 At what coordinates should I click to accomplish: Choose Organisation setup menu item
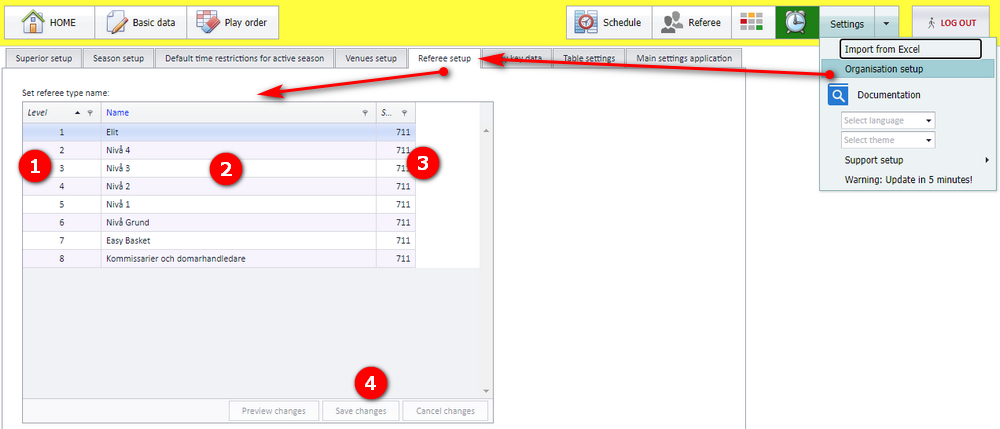908,69
